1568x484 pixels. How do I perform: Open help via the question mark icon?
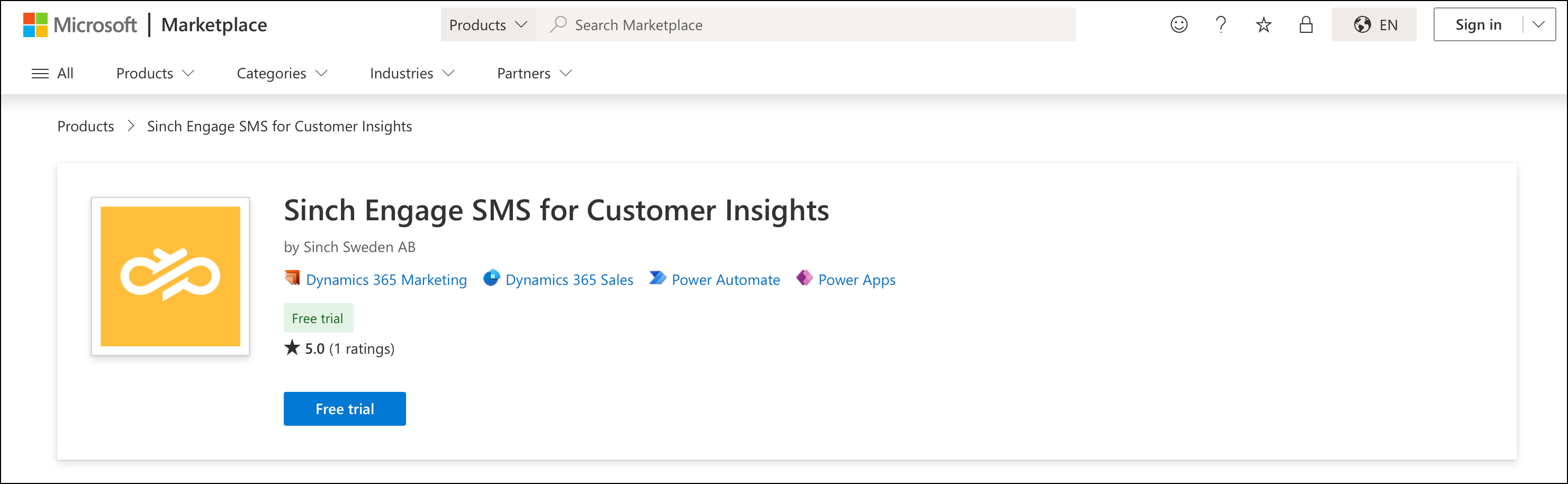coord(1220,25)
